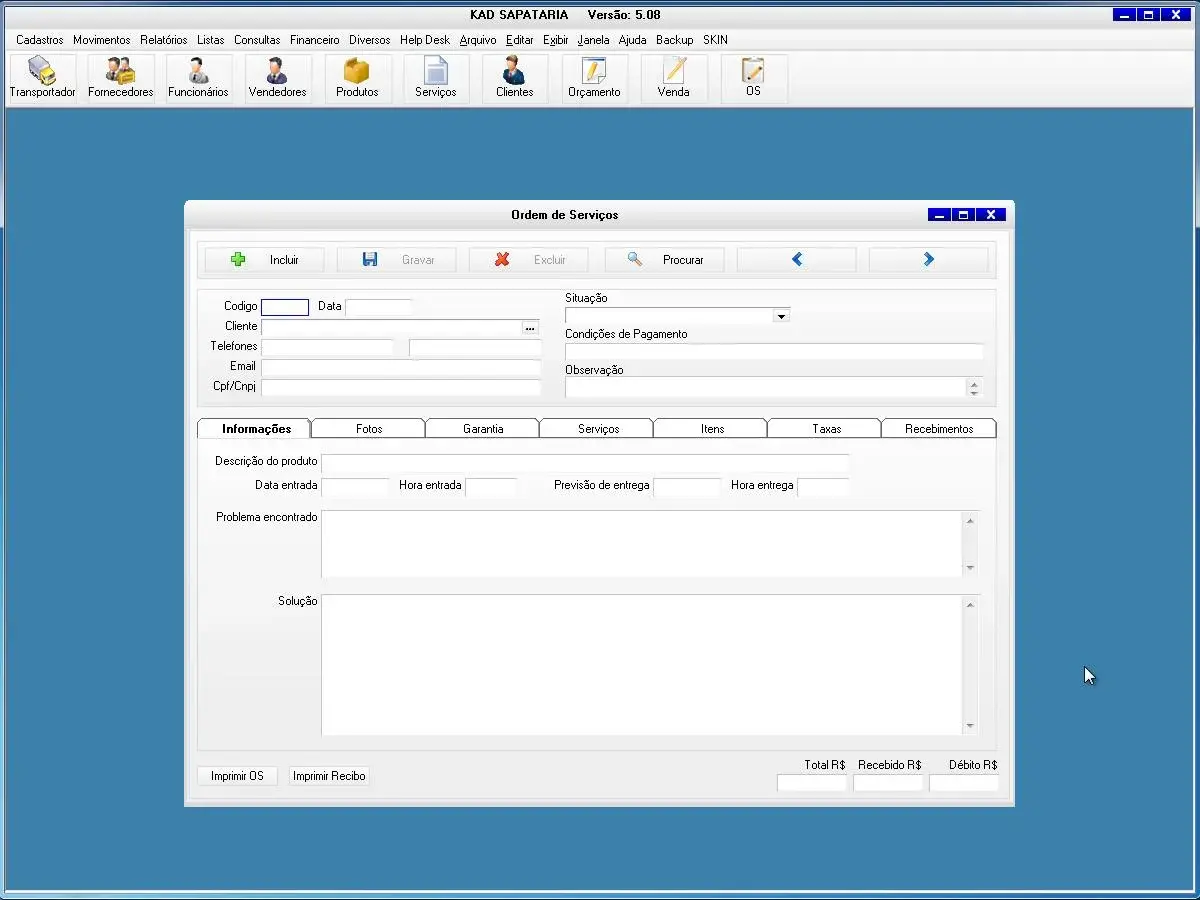Go to next record with right arrow
1200x900 pixels.
(x=929, y=260)
